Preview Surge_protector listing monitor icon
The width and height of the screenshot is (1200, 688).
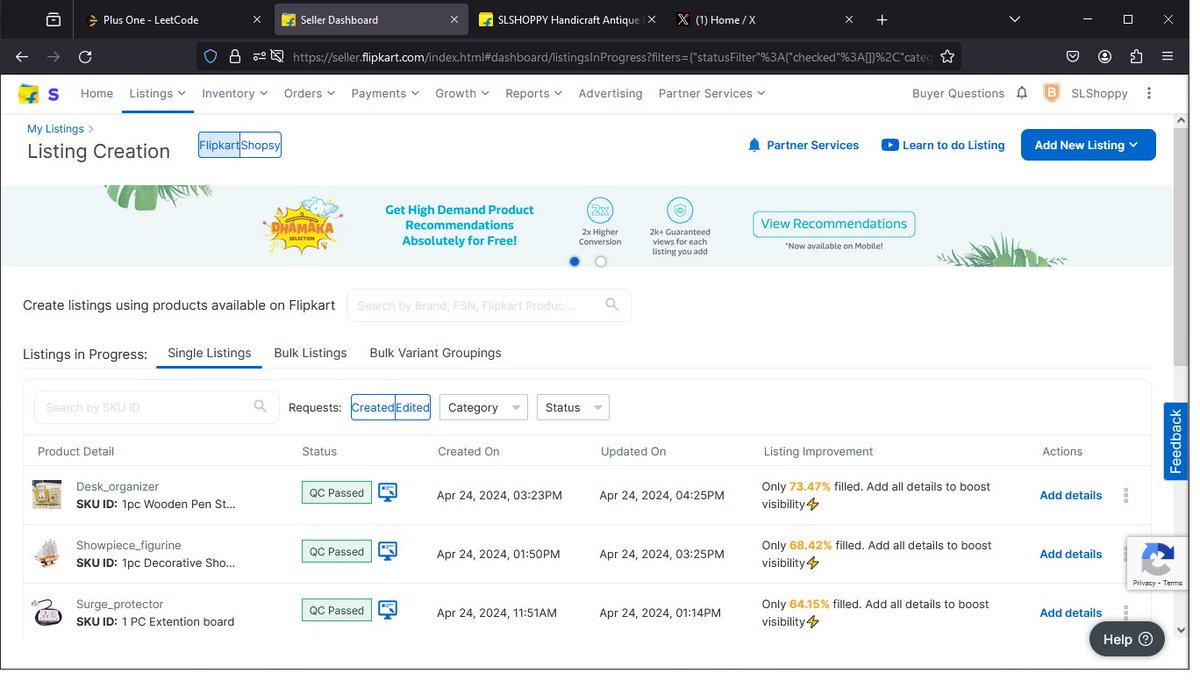[x=388, y=610]
